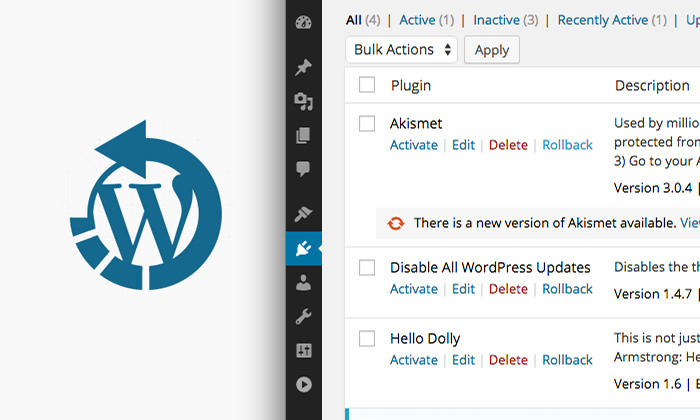Open the Bulk Actions dropdown

pos(401,50)
